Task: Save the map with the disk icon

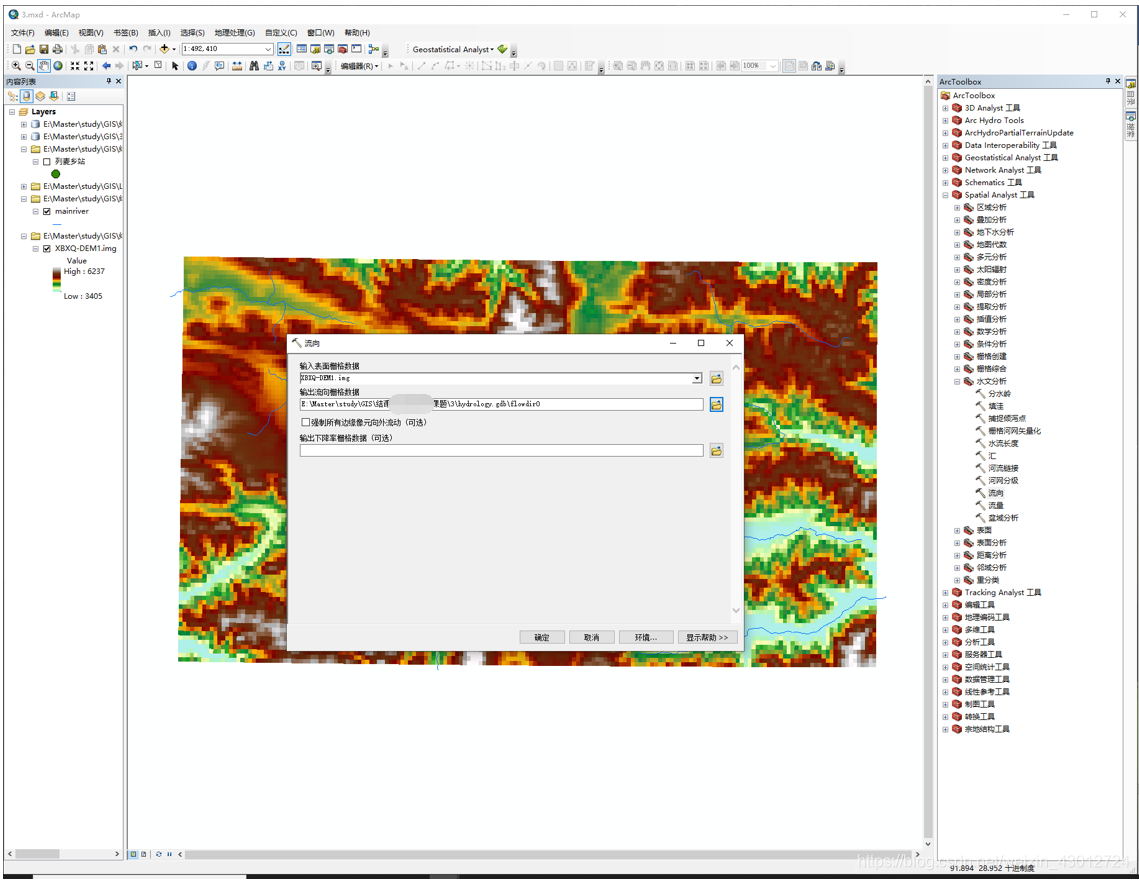Action: (44, 49)
